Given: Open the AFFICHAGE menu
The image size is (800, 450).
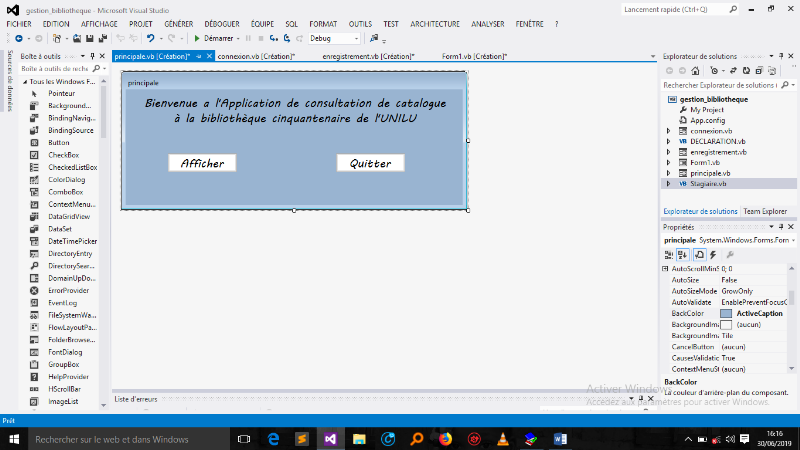Looking at the screenshot, I should [99, 24].
